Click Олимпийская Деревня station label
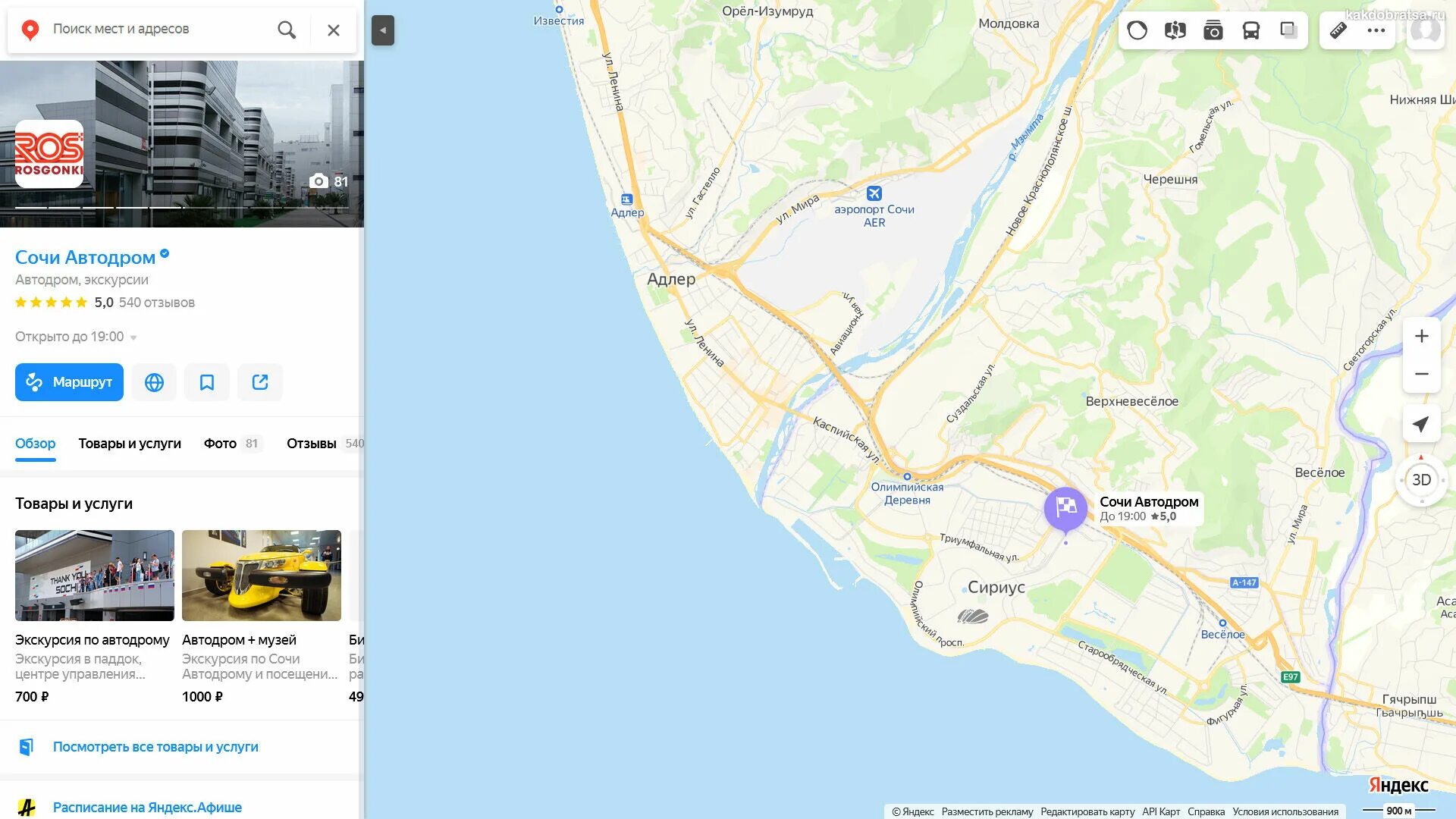 (x=907, y=493)
